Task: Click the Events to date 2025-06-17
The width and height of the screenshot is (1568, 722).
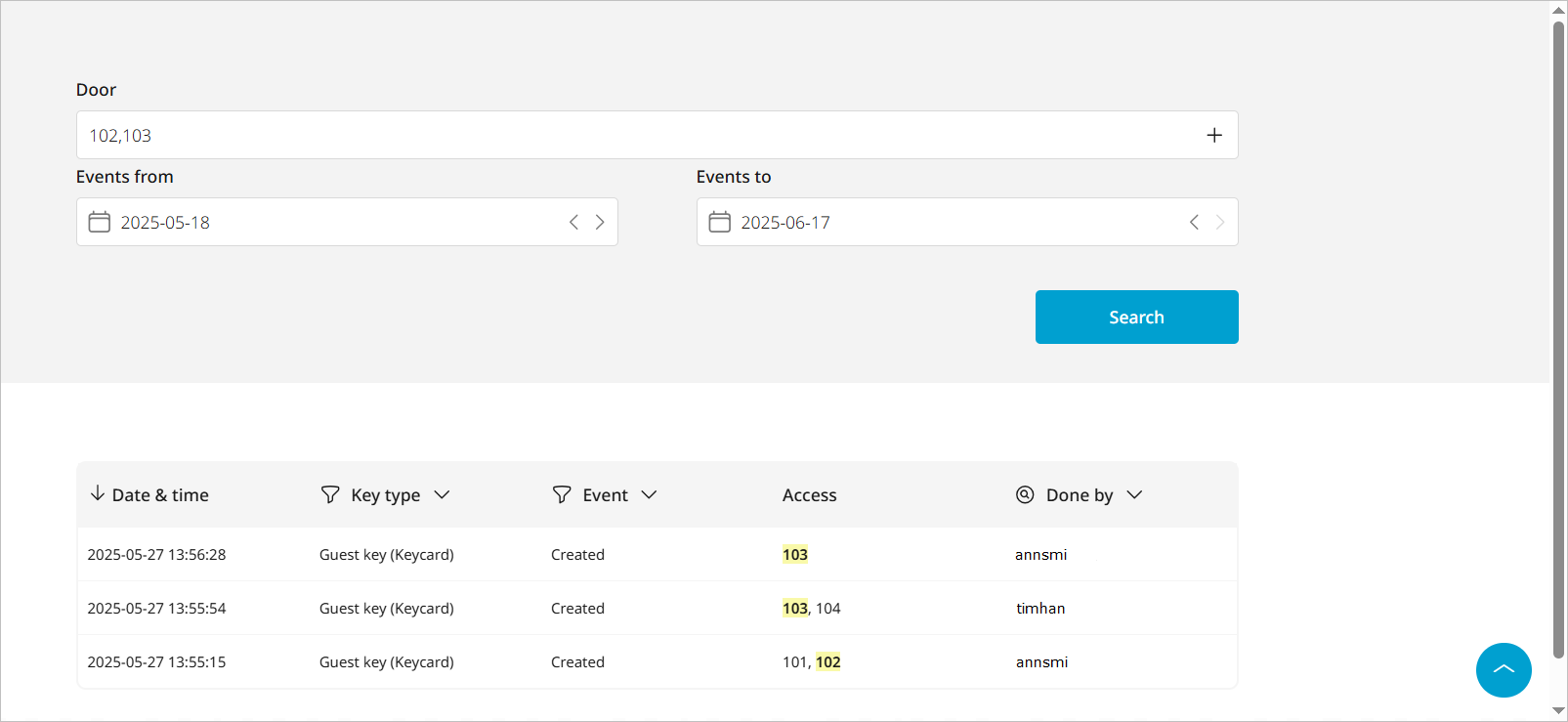Action: (785, 223)
